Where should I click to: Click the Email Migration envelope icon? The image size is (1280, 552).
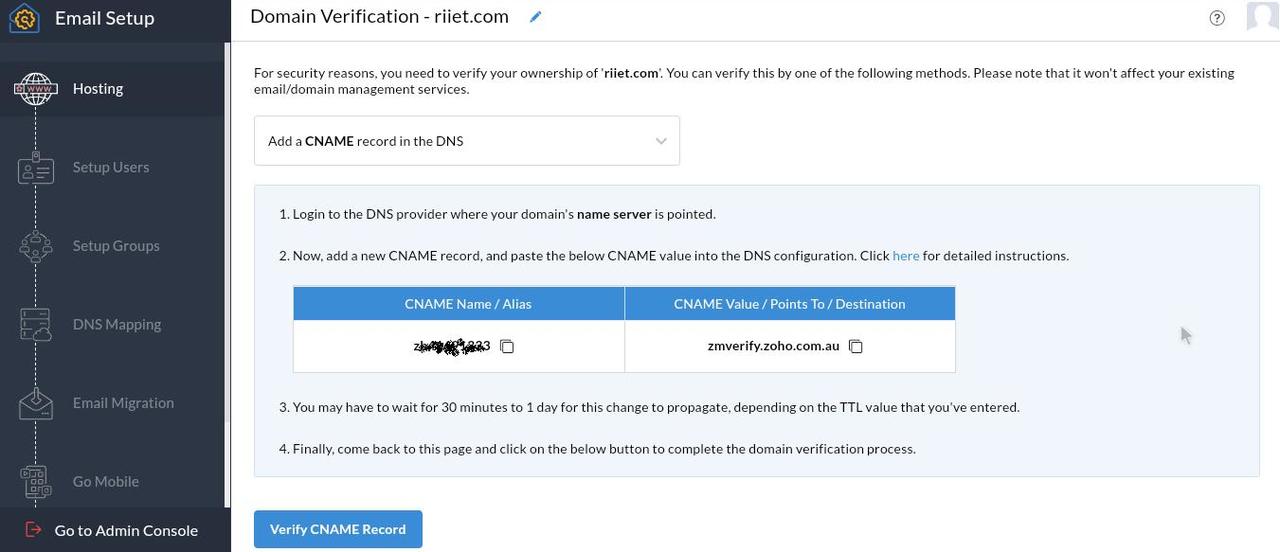click(36, 403)
